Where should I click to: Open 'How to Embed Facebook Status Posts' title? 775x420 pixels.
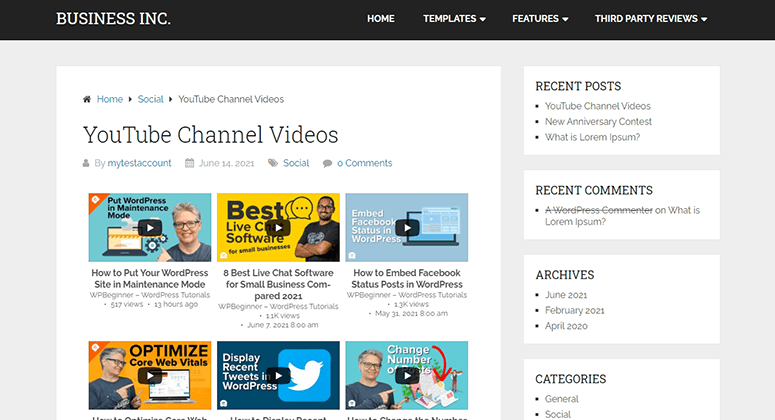tap(407, 279)
